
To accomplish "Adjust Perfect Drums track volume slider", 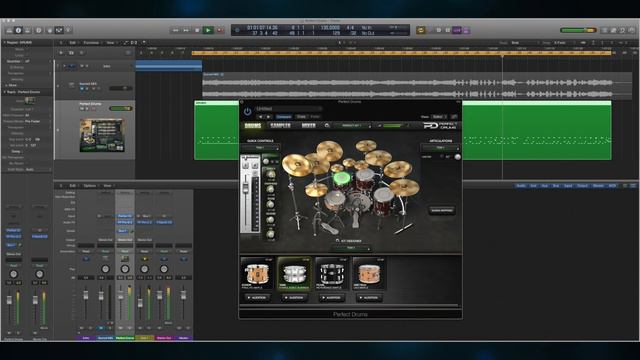I will pyautogui.click(x=121, y=109).
